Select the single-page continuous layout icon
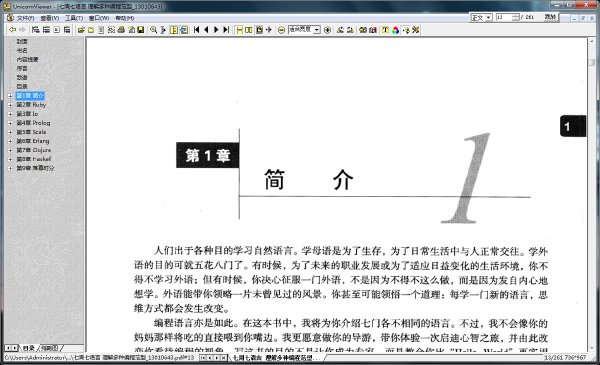600x365 pixels. click(x=239, y=29)
